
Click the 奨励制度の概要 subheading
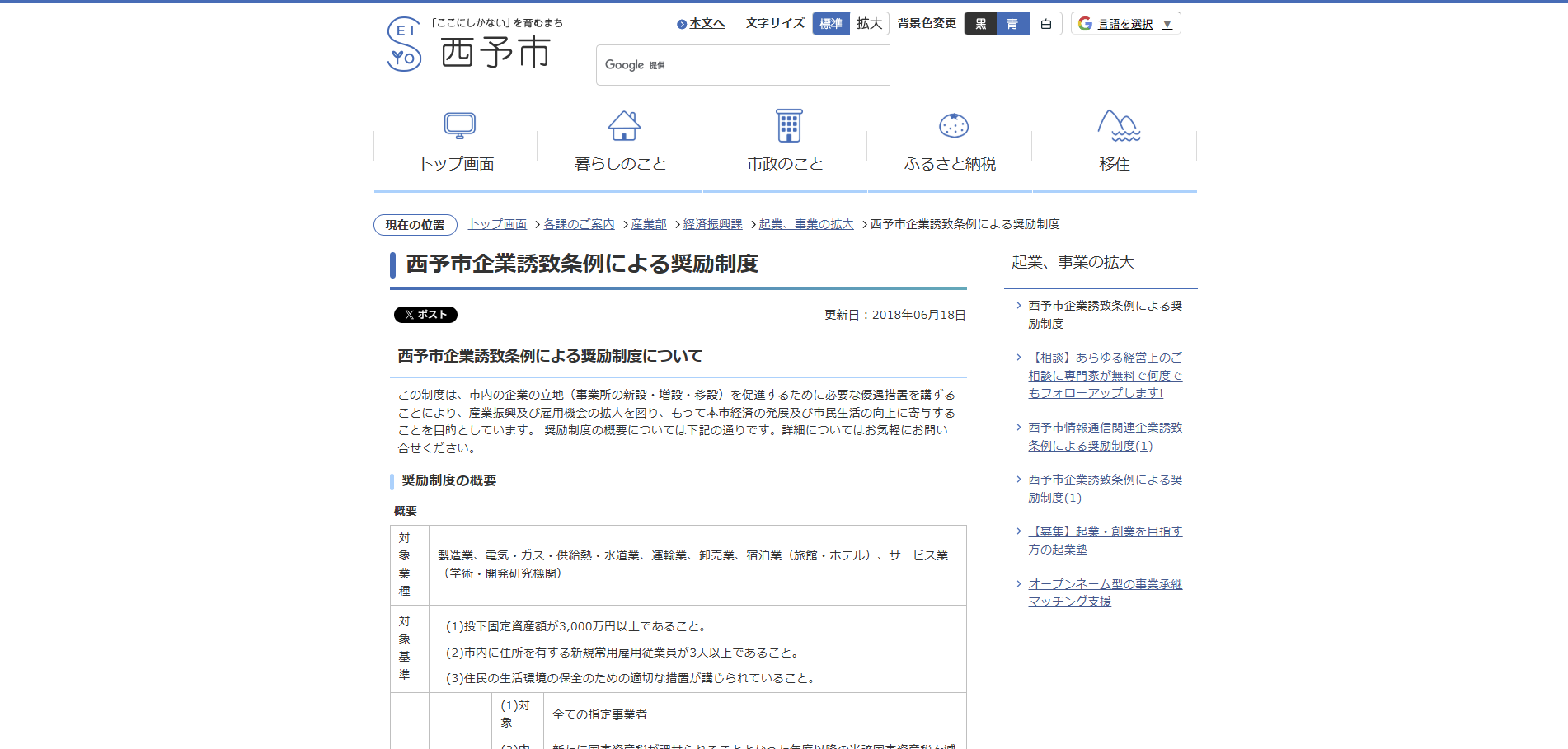[448, 480]
